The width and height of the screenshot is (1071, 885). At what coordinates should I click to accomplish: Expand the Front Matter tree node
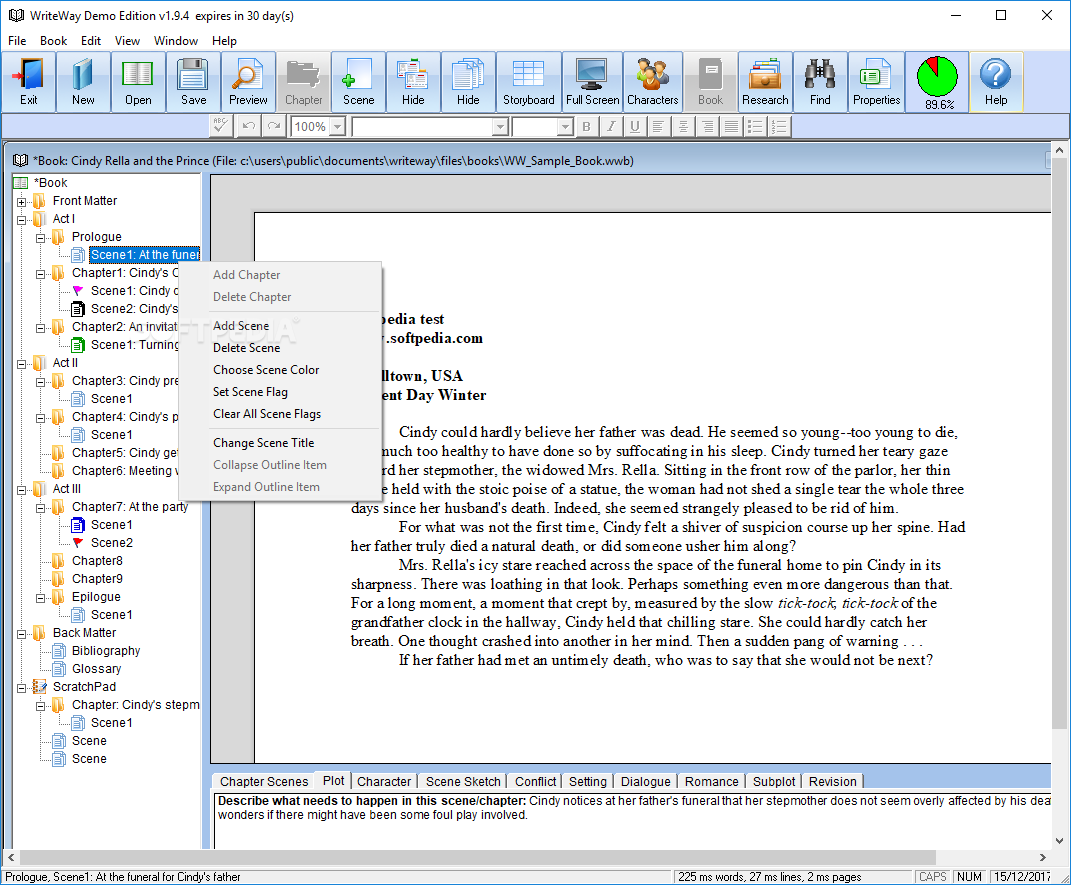pos(22,201)
